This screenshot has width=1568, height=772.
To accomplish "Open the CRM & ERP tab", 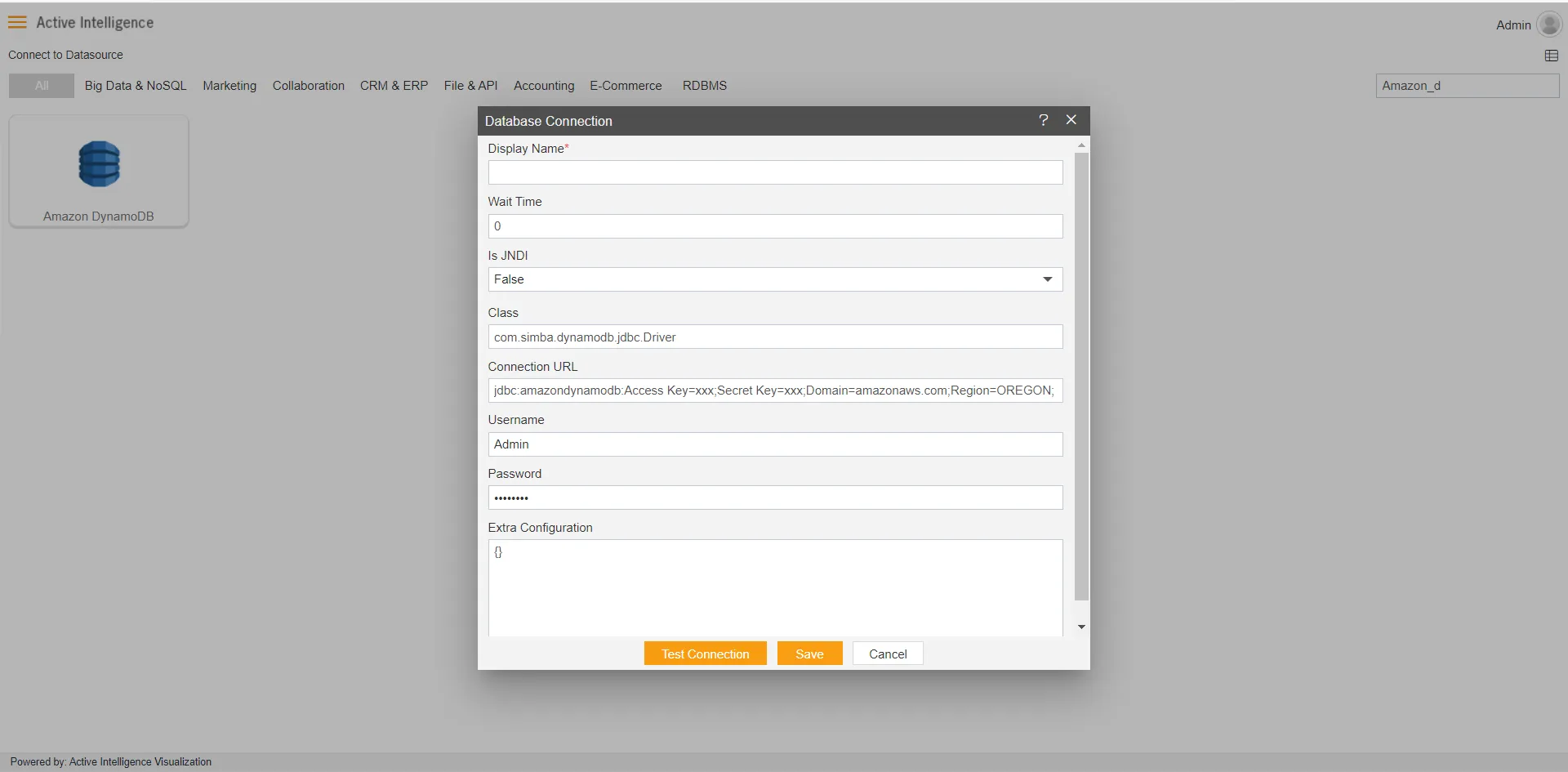I will pos(394,86).
